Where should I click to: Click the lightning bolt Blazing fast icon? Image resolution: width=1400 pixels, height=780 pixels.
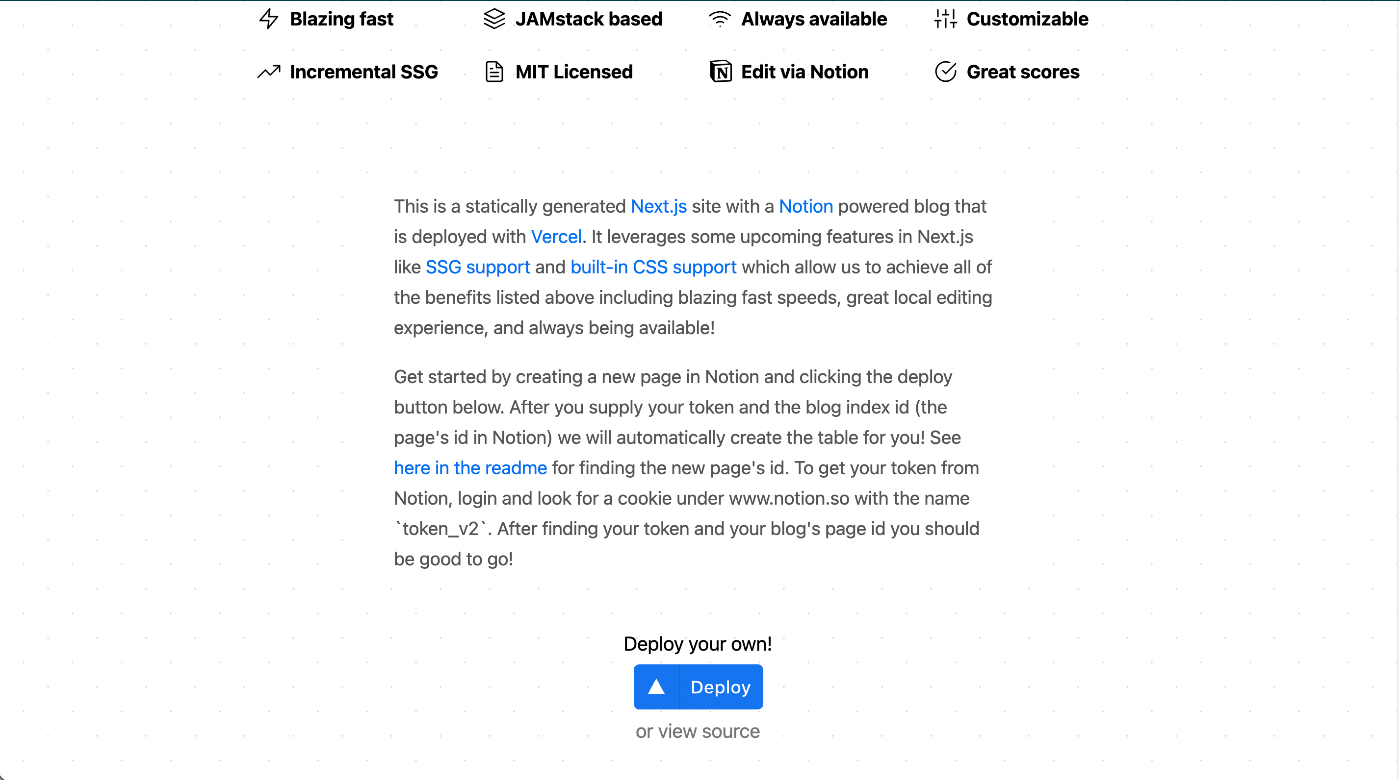(268, 19)
